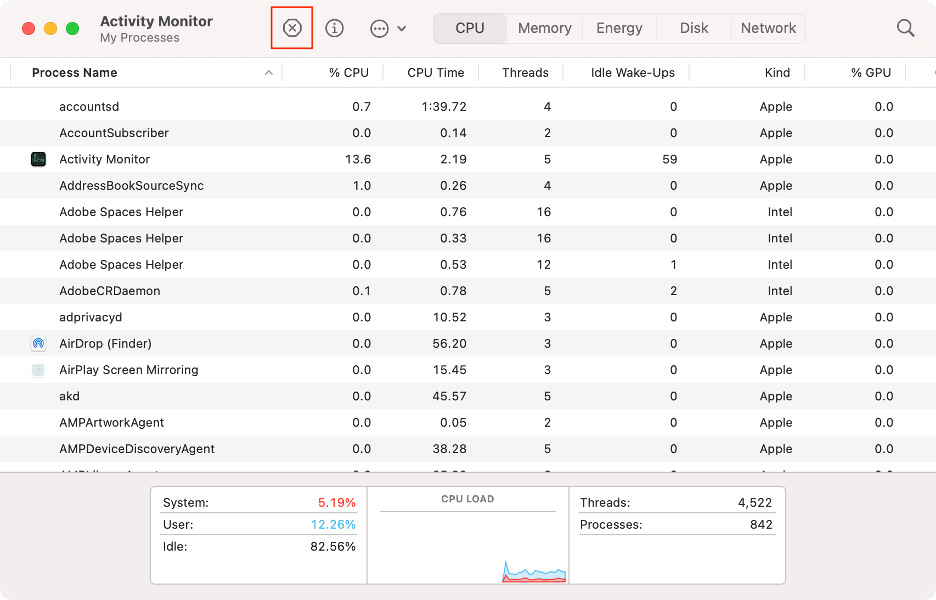This screenshot has height=600, width=936.
Task: Sort by the CPU Time column header
Action: click(435, 73)
